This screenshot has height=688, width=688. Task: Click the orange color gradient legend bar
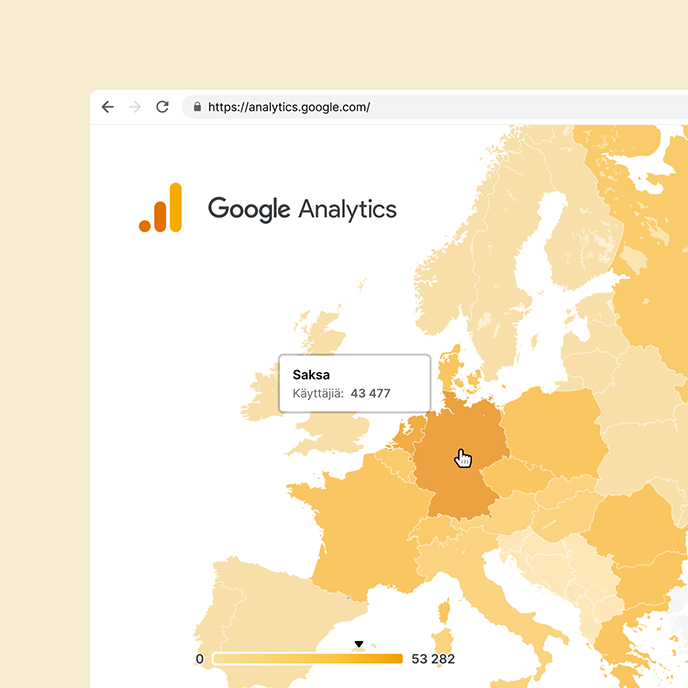tap(308, 659)
